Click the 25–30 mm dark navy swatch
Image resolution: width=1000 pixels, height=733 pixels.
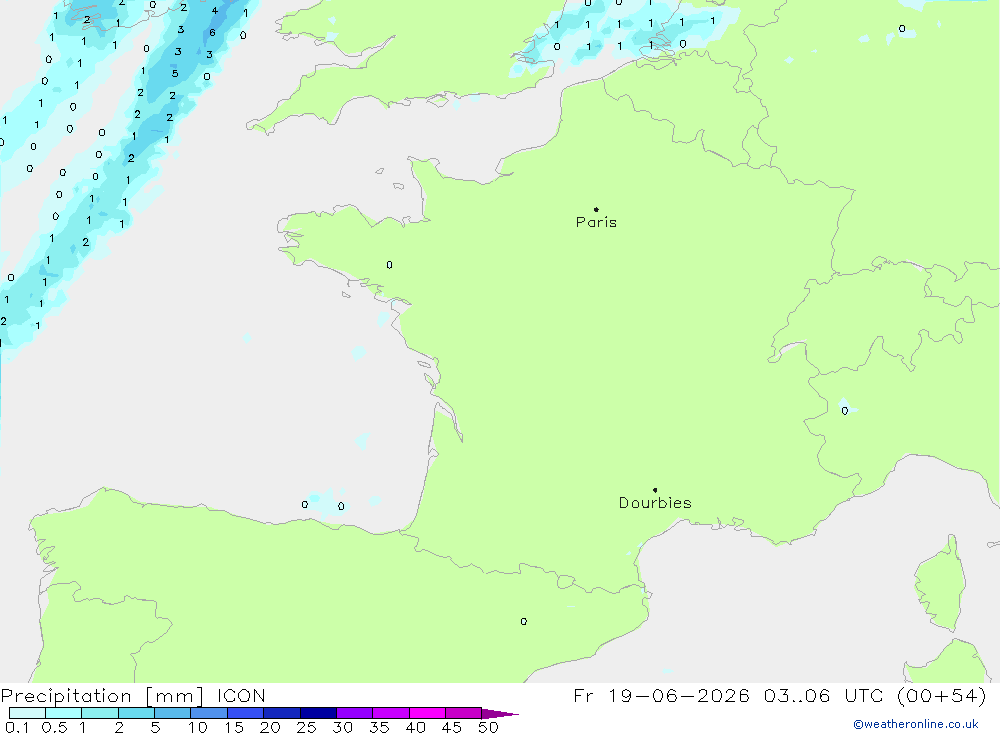318,713
